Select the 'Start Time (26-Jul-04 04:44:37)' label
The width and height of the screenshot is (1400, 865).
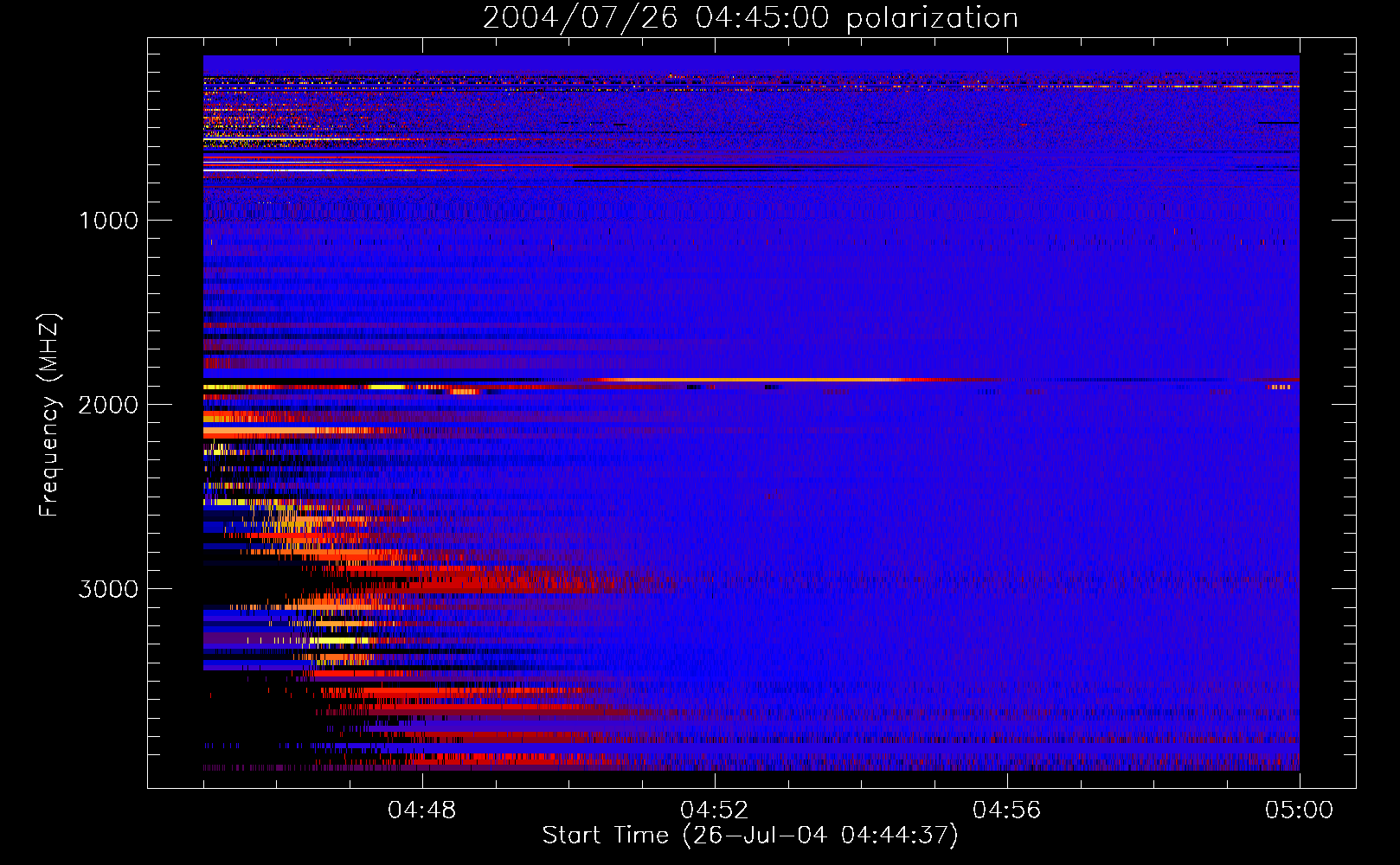coord(750,836)
